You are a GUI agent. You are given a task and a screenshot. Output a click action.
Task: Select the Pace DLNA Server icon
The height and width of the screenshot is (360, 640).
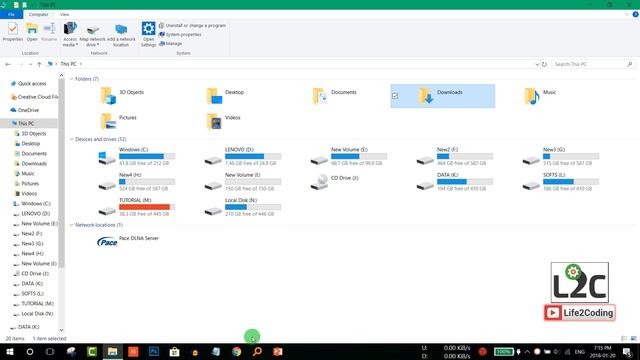tap(107, 242)
